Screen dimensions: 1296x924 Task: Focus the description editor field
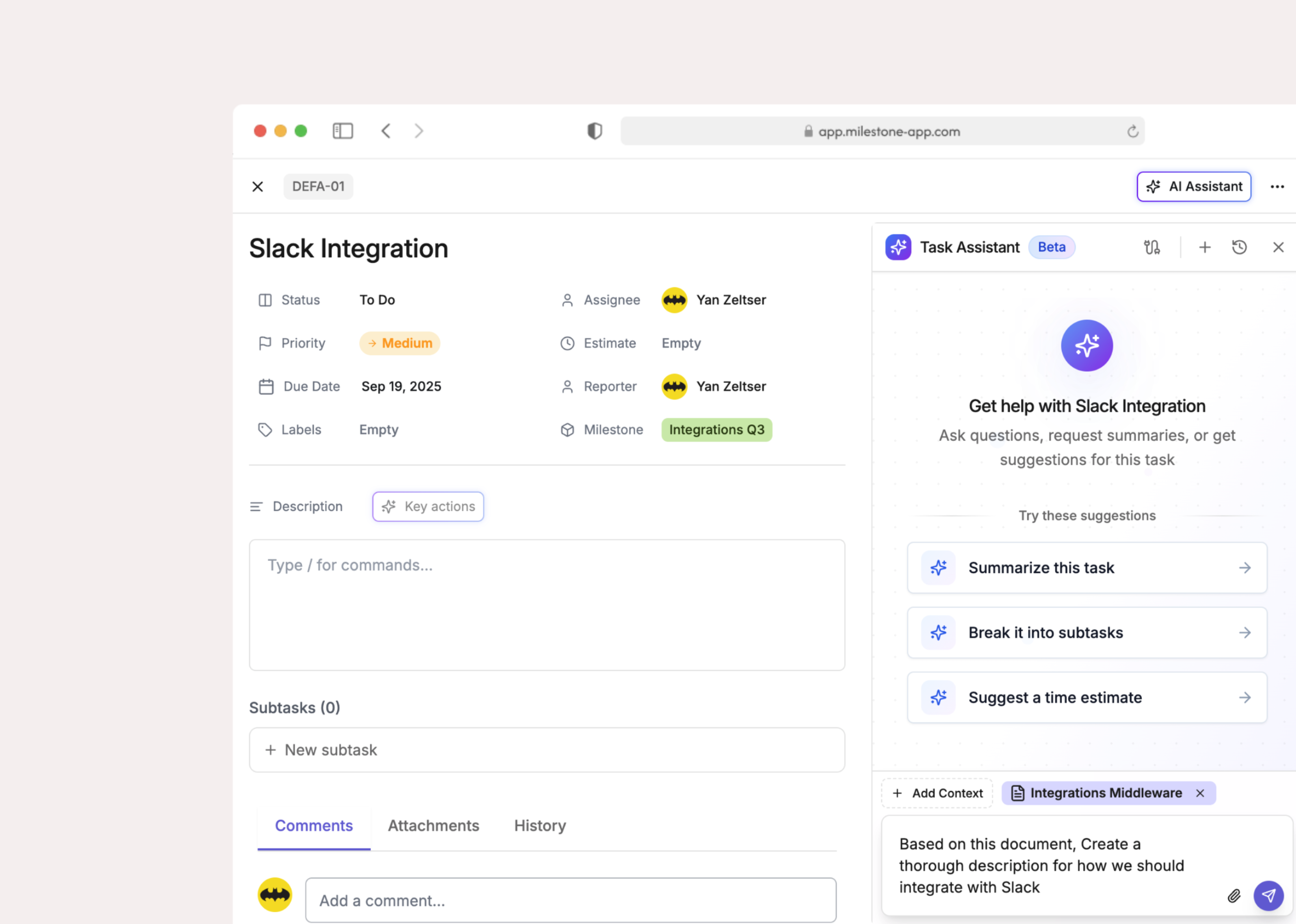click(x=547, y=605)
